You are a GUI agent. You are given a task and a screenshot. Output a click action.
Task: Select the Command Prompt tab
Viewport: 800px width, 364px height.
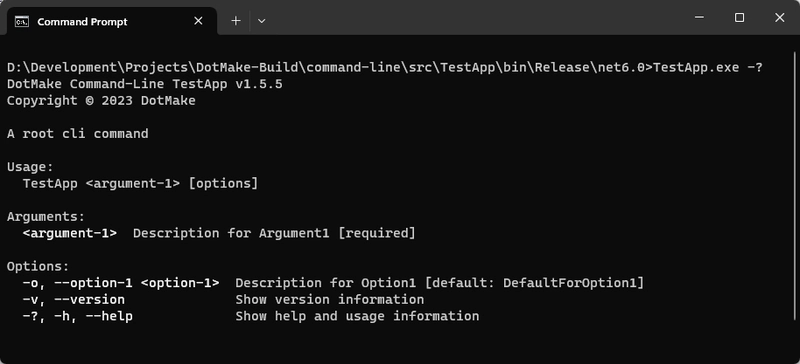(109, 21)
